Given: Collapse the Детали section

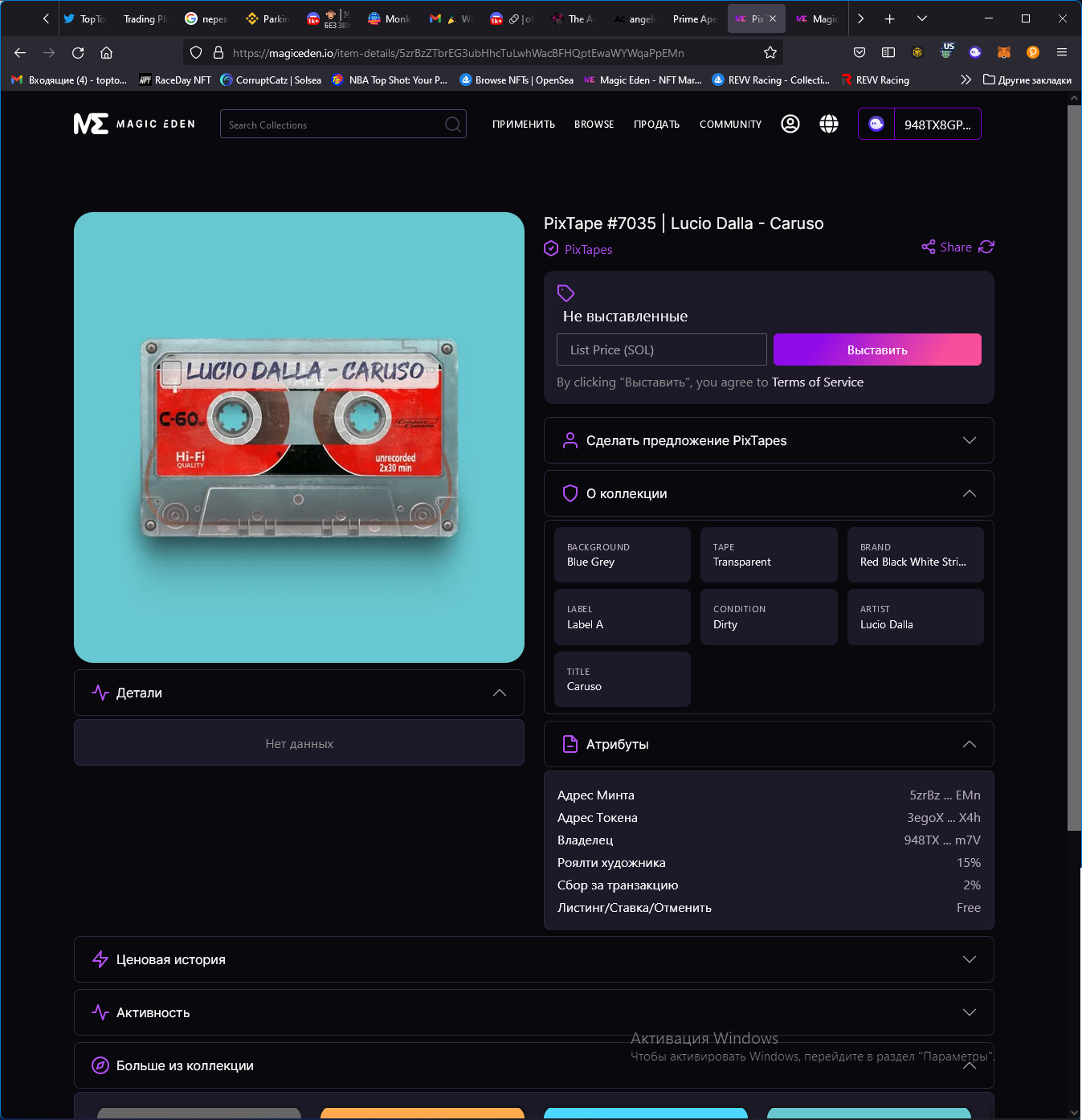Looking at the screenshot, I should tap(299, 693).
